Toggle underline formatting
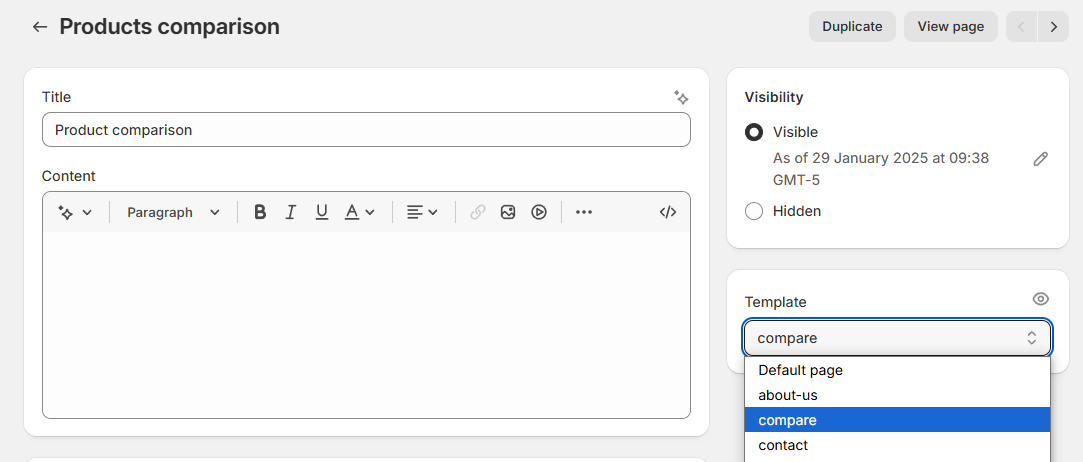The image size is (1083, 462). click(322, 212)
